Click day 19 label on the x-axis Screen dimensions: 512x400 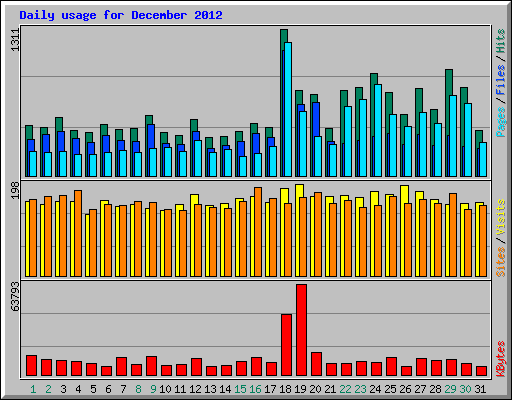300,389
